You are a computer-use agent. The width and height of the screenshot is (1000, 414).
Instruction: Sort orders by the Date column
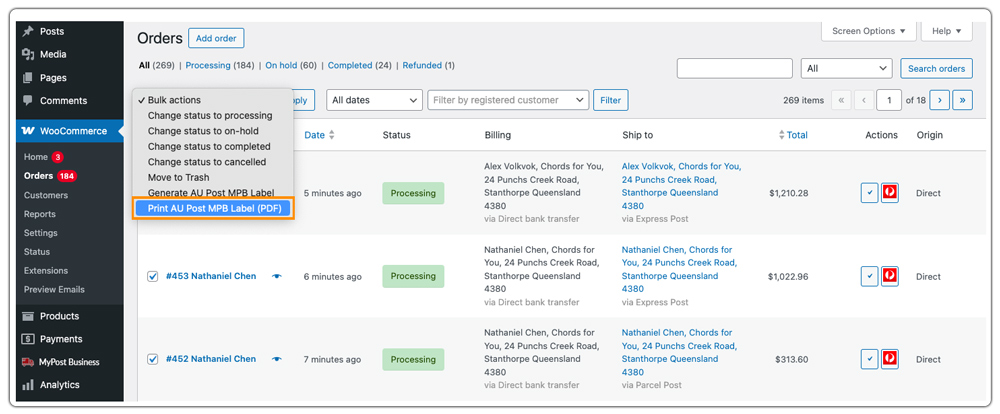click(x=319, y=135)
